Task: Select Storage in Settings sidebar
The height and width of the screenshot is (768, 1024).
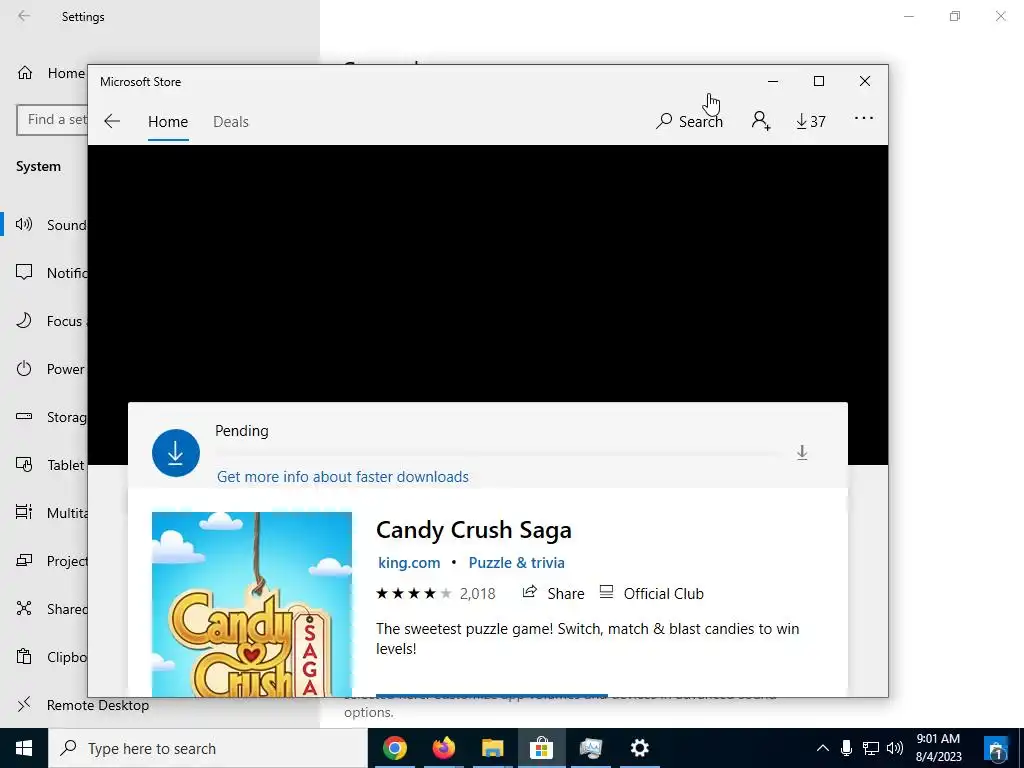Action: [x=45, y=417]
